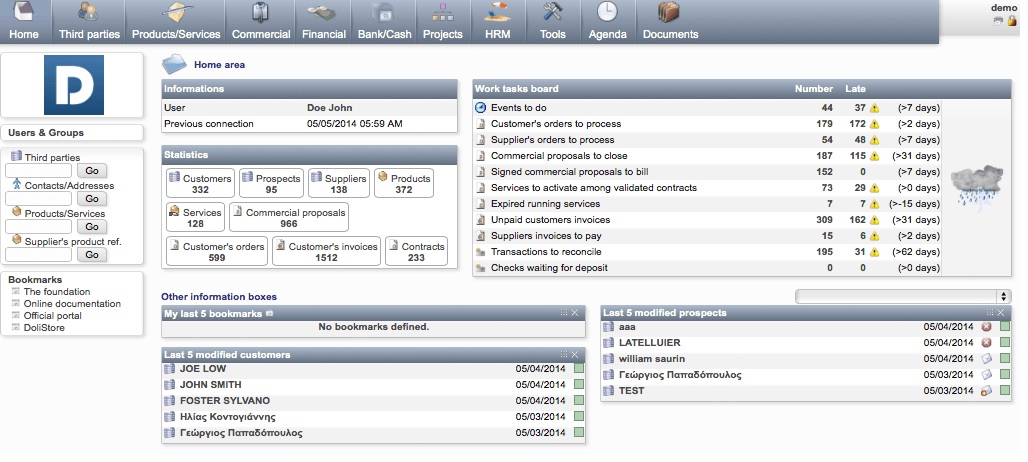Open The foundation bookmark

click(x=57, y=292)
